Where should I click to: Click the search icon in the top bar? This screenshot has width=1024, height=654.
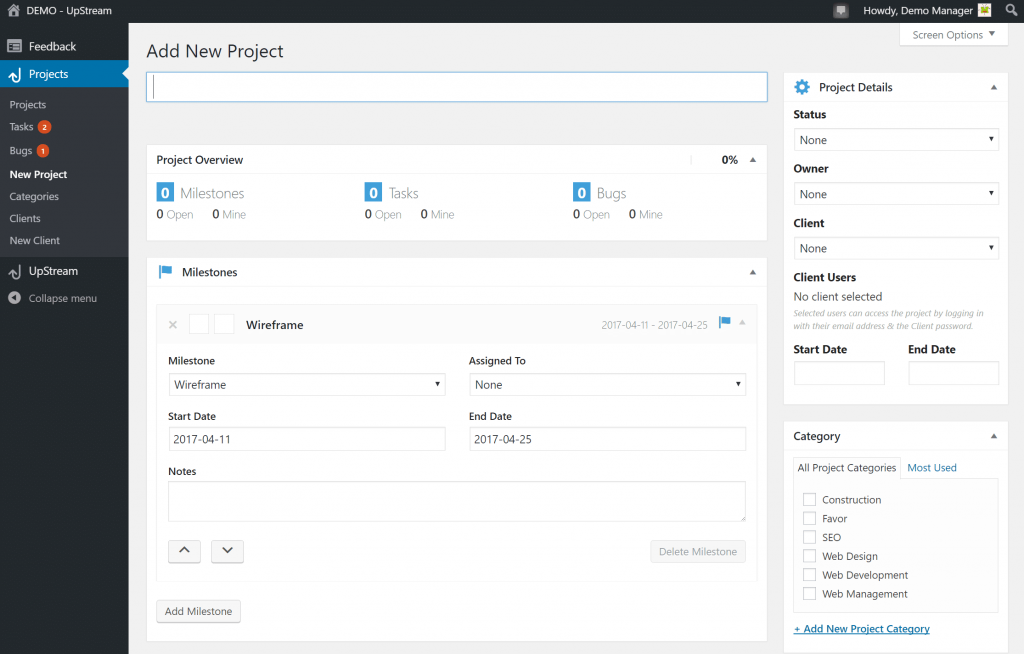[x=1011, y=10]
